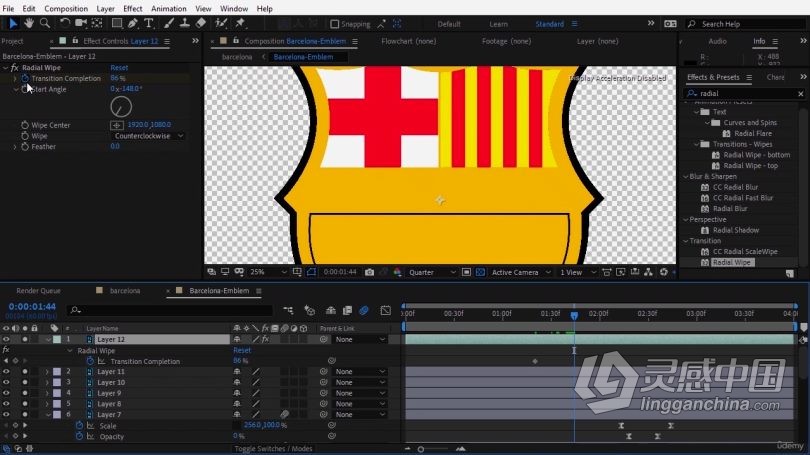Viewport: 810px width, 455px height.
Task: Select the CC Radial Blur effect preset
Action: point(735,187)
